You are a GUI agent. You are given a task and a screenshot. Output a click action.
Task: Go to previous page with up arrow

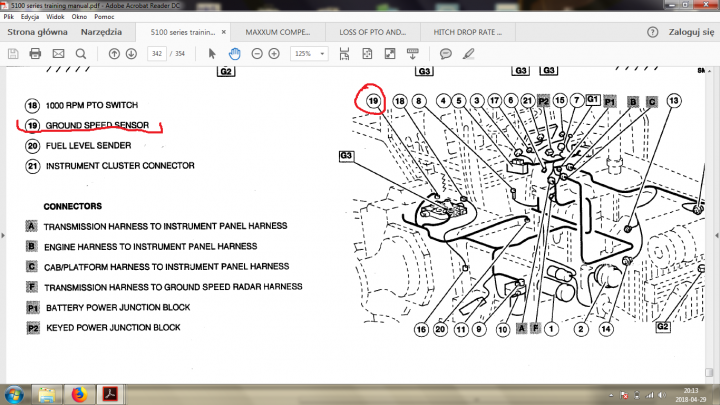[115, 53]
